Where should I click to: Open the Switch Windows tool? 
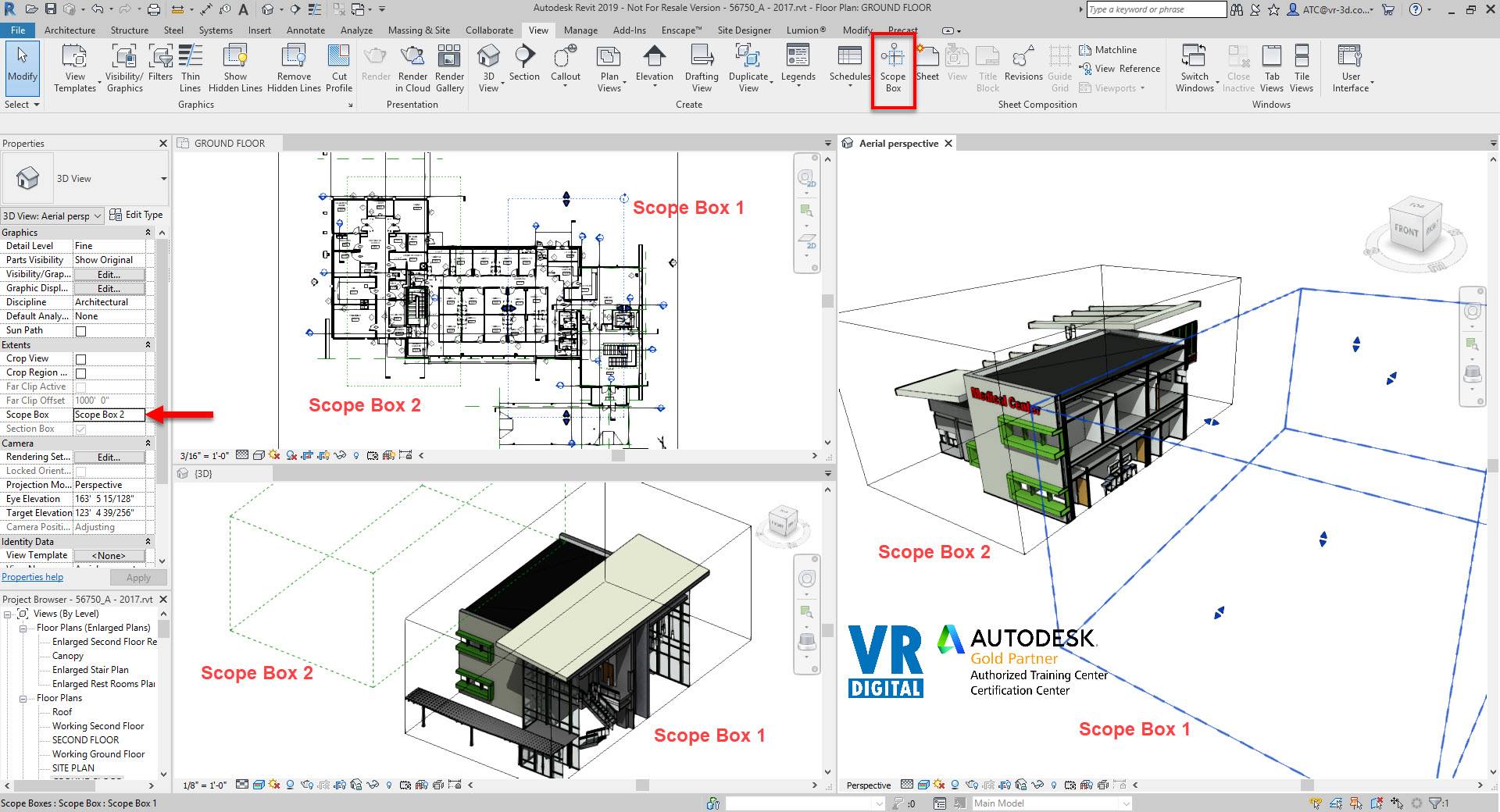point(1195,68)
